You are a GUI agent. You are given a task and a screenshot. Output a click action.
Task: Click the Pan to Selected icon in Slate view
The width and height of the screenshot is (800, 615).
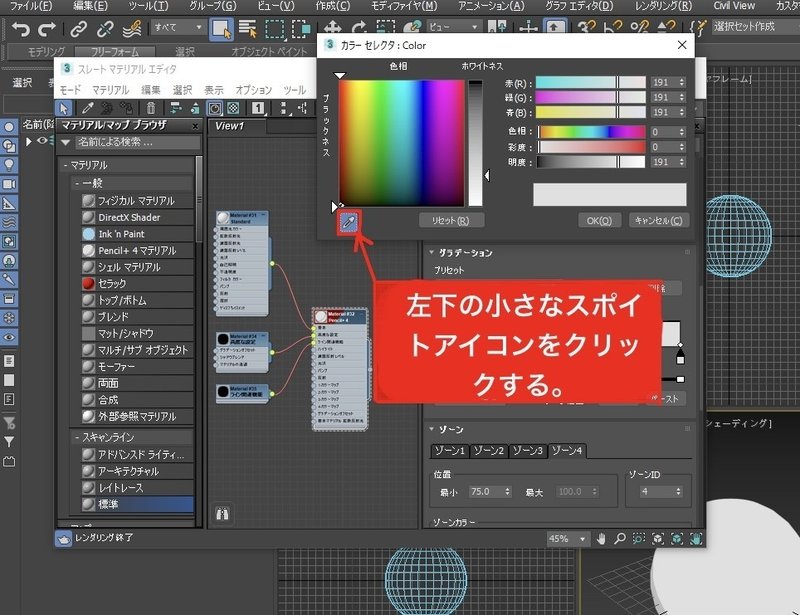(696, 539)
